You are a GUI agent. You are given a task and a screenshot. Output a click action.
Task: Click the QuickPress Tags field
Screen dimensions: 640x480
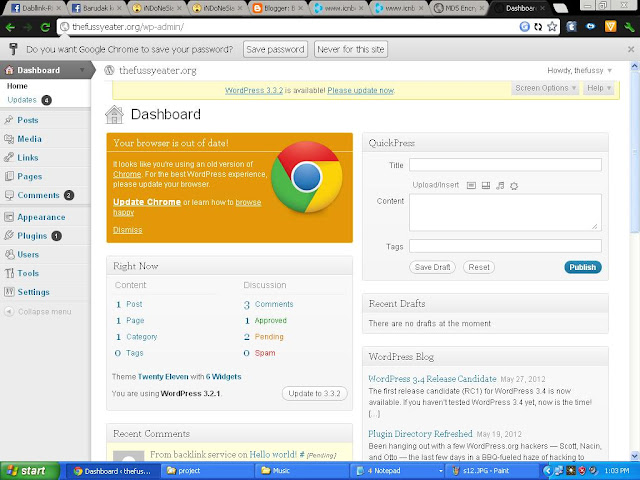click(505, 246)
